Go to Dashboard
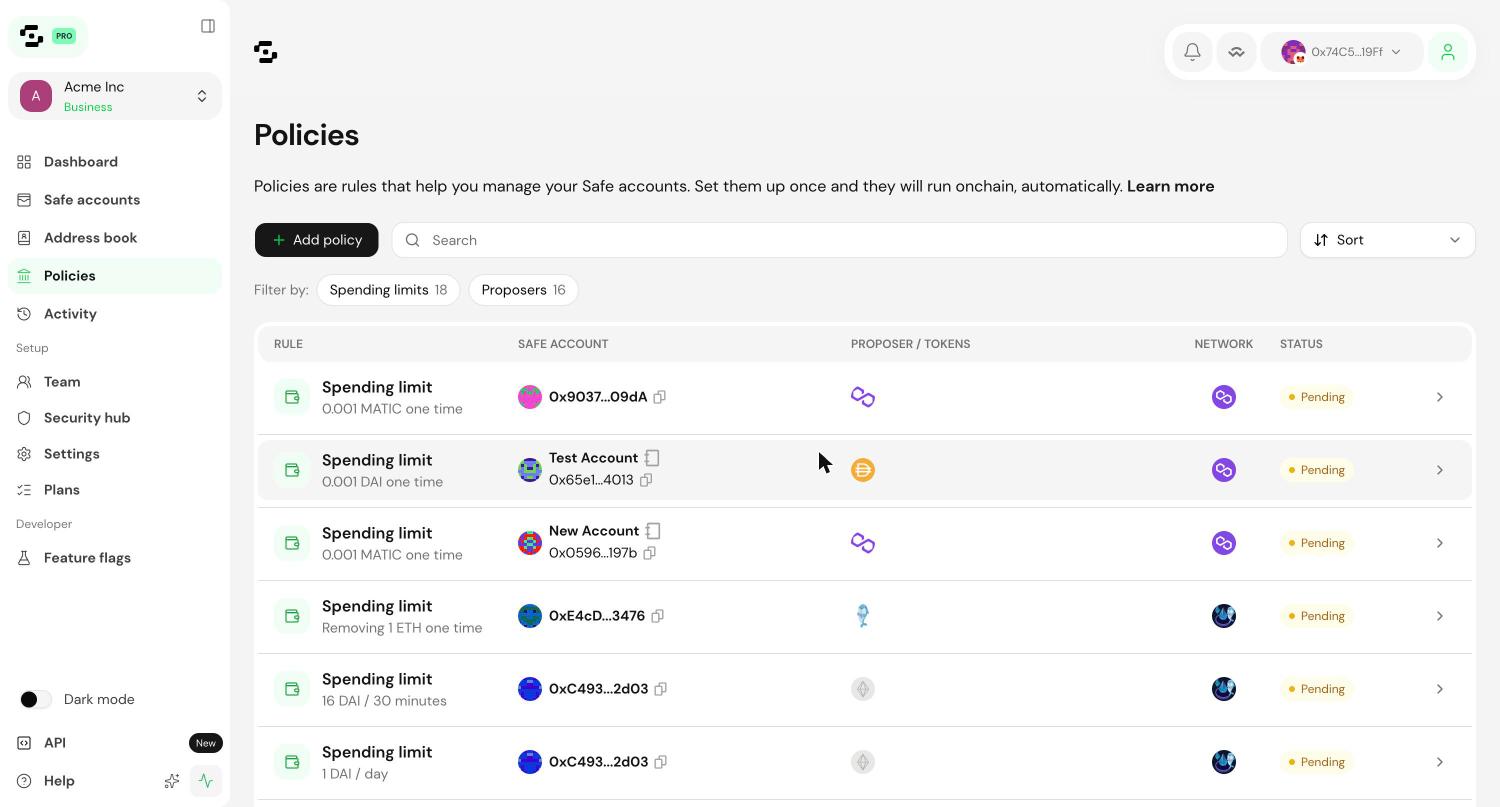Screen dimensions: 1500x807 pyautogui.click(x=115, y=162)
